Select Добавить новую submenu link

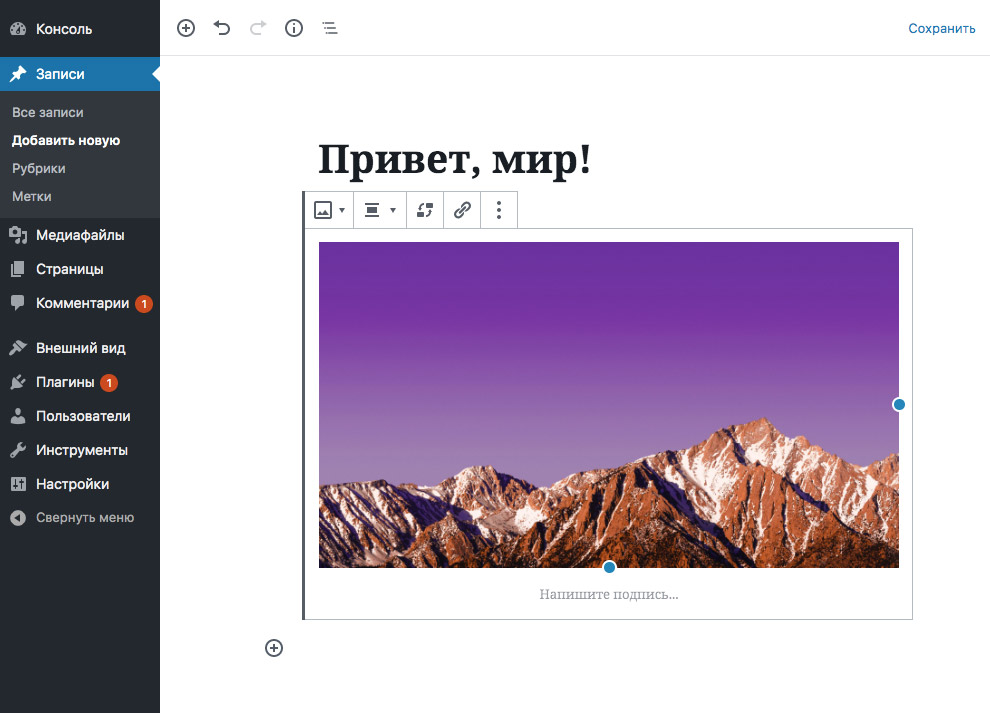click(x=66, y=140)
